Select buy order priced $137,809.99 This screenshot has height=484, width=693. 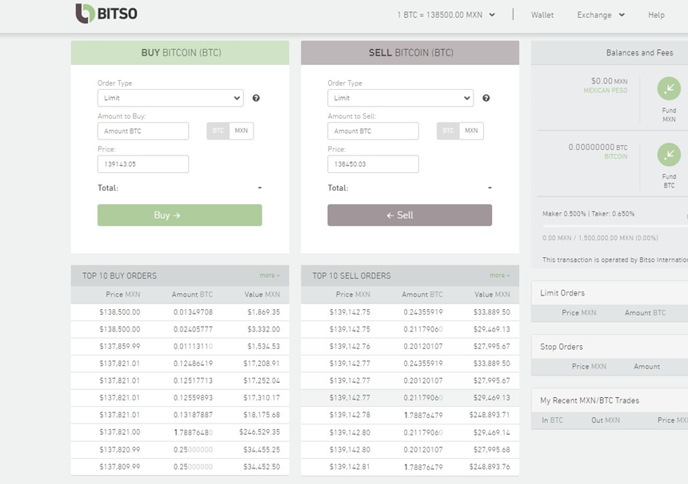coord(180,467)
